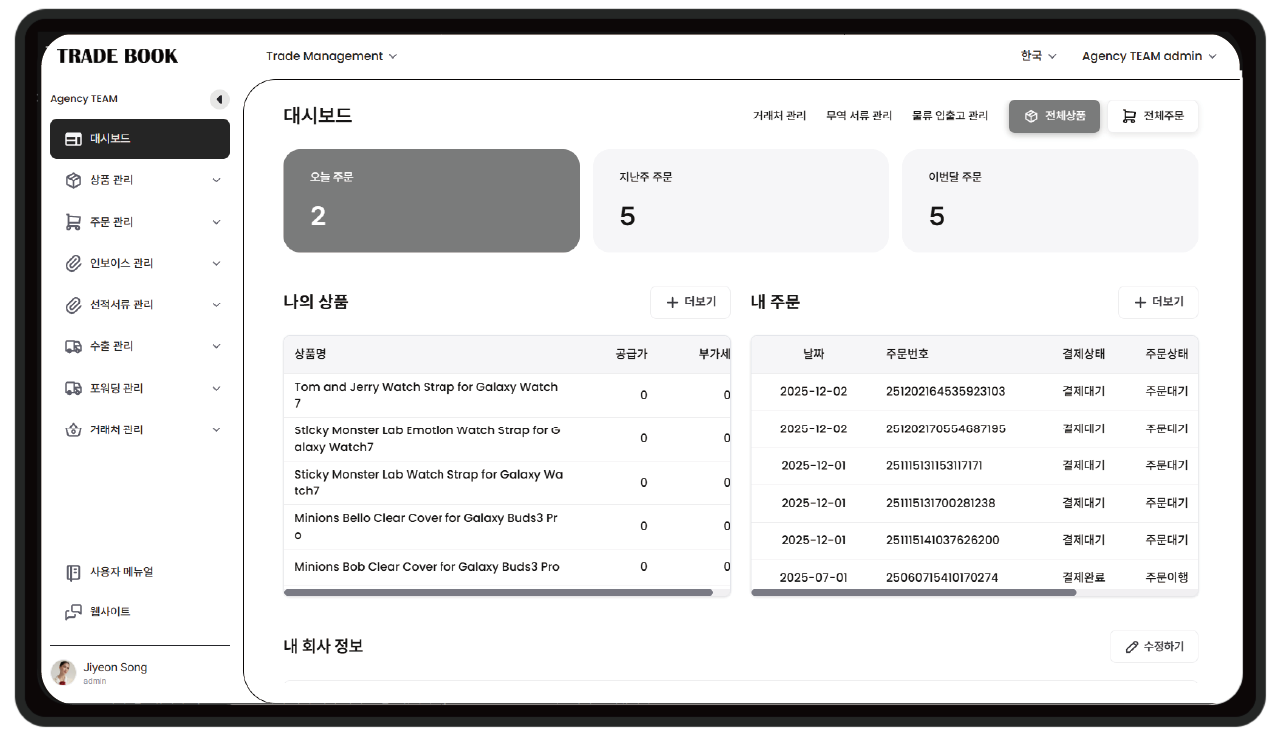
Task: Click the 주문번호 column header
Action: 907,354
